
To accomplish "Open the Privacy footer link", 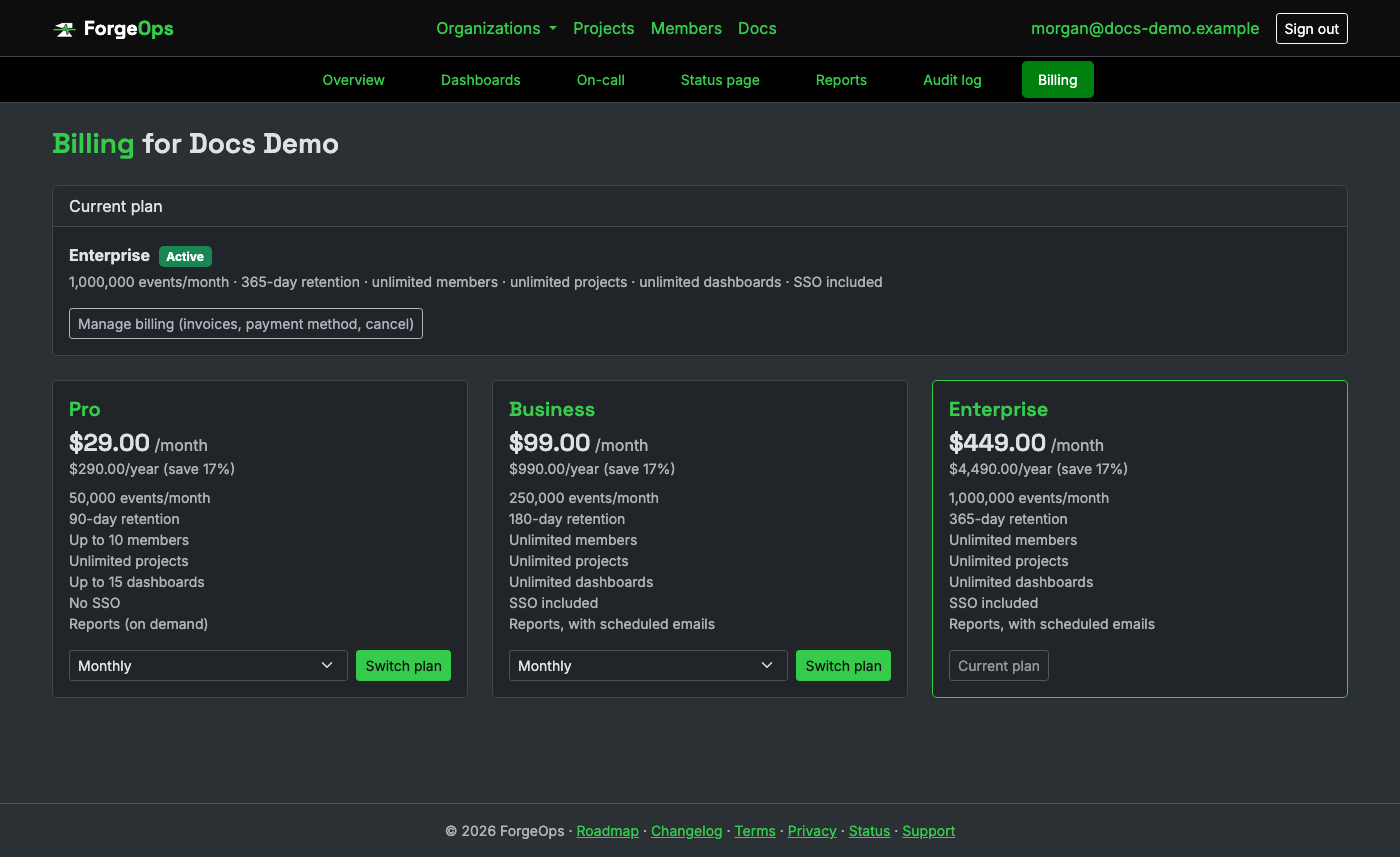I will pos(812,831).
